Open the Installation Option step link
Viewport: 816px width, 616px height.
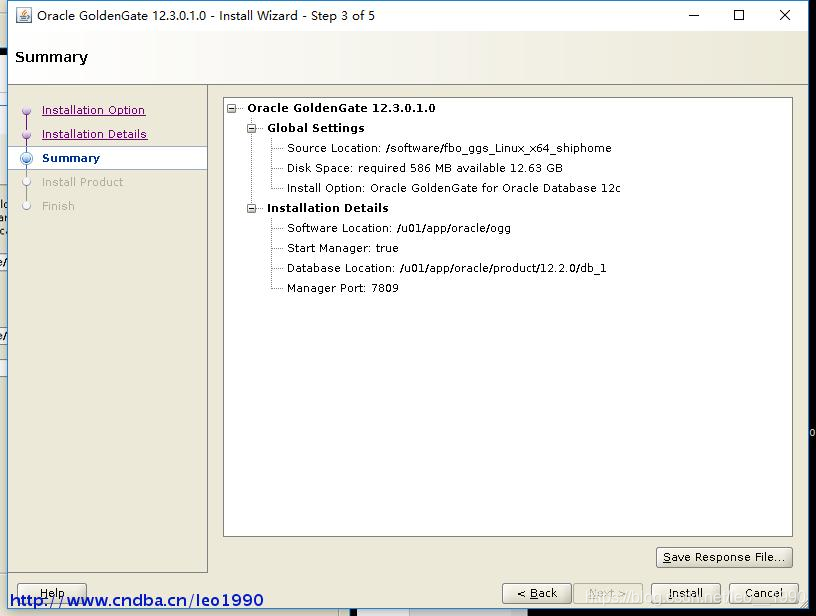point(94,110)
